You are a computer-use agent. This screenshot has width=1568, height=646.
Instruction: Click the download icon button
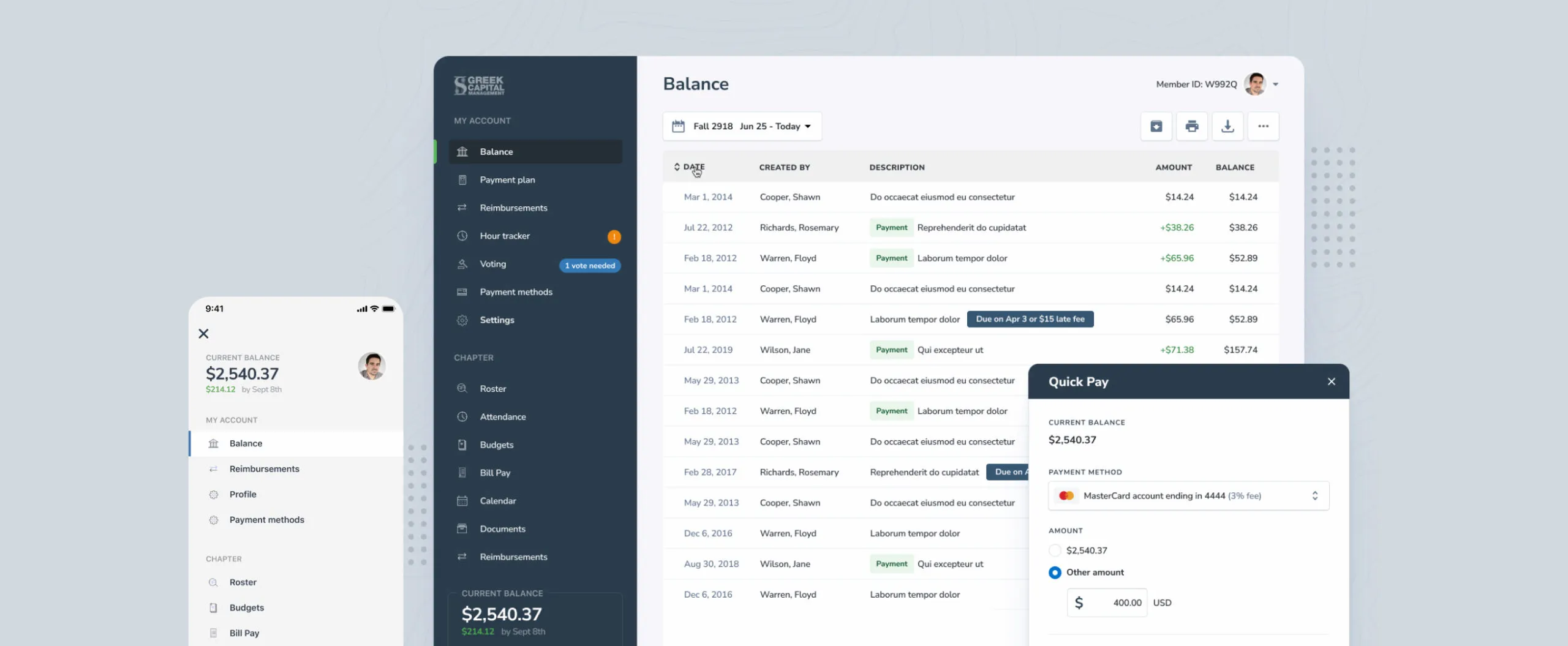point(1227,126)
